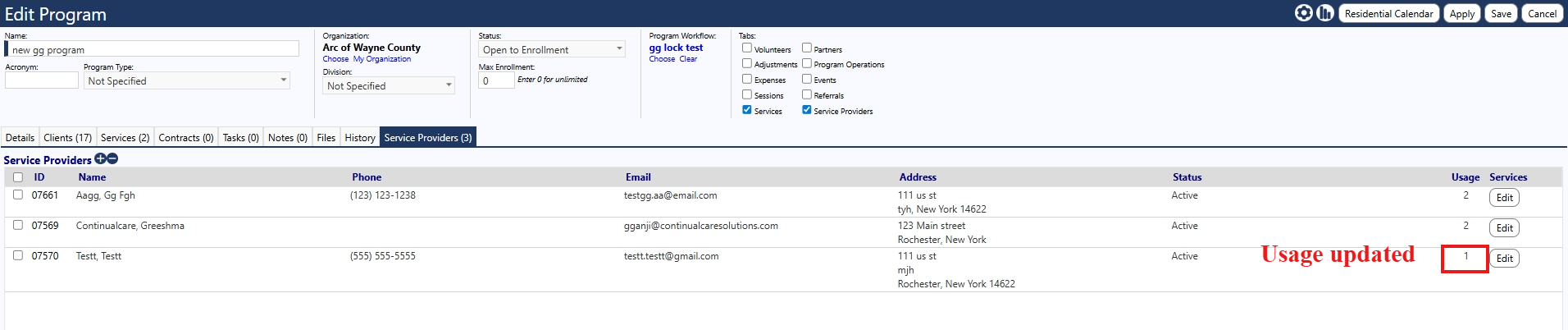Check the Referrals checkbox
Screen dimensions: 1568x330
pos(807,94)
